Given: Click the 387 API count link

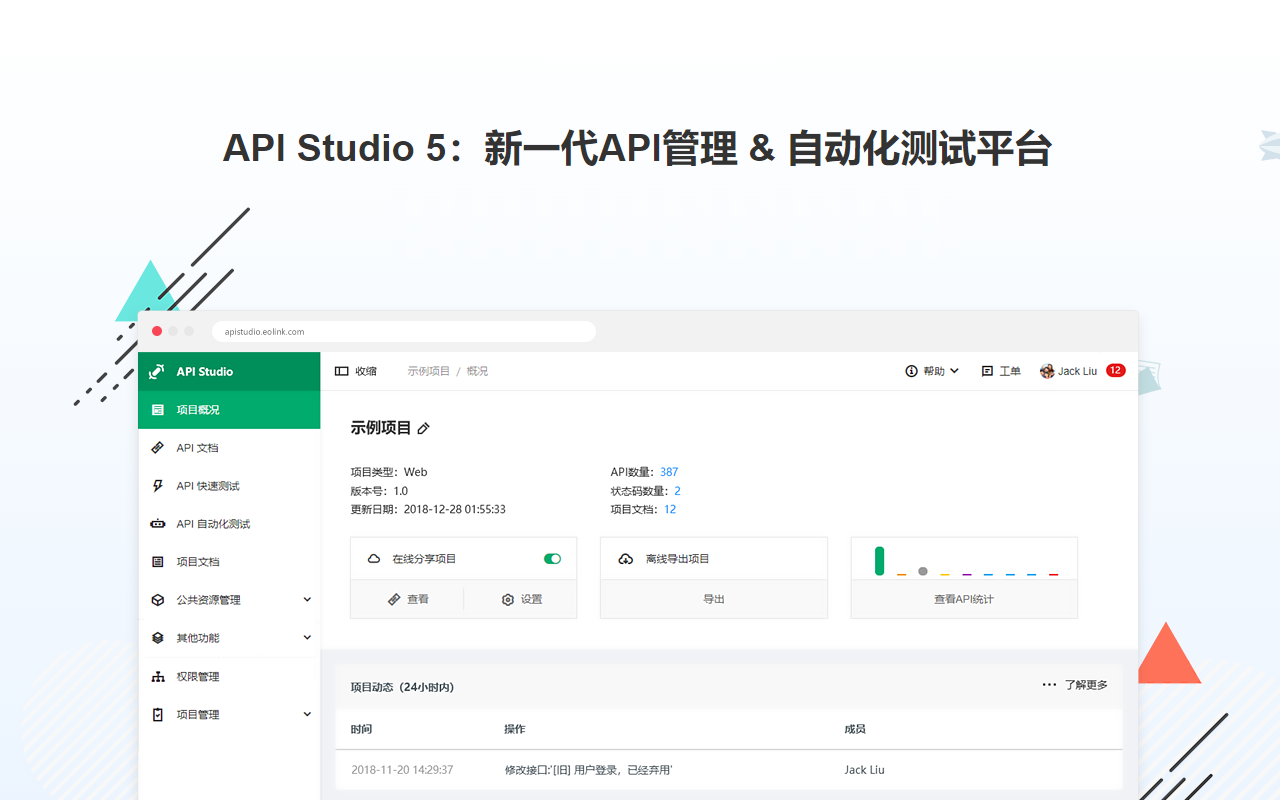Looking at the screenshot, I should coord(667,471).
